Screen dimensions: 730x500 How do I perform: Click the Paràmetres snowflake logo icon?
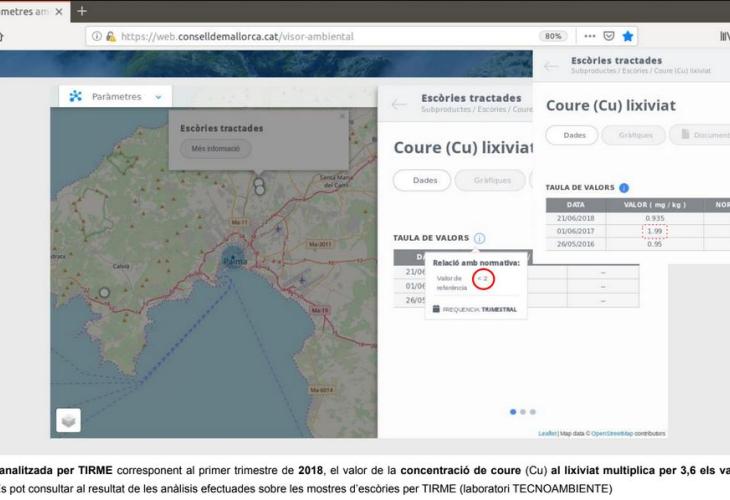pos(75,97)
